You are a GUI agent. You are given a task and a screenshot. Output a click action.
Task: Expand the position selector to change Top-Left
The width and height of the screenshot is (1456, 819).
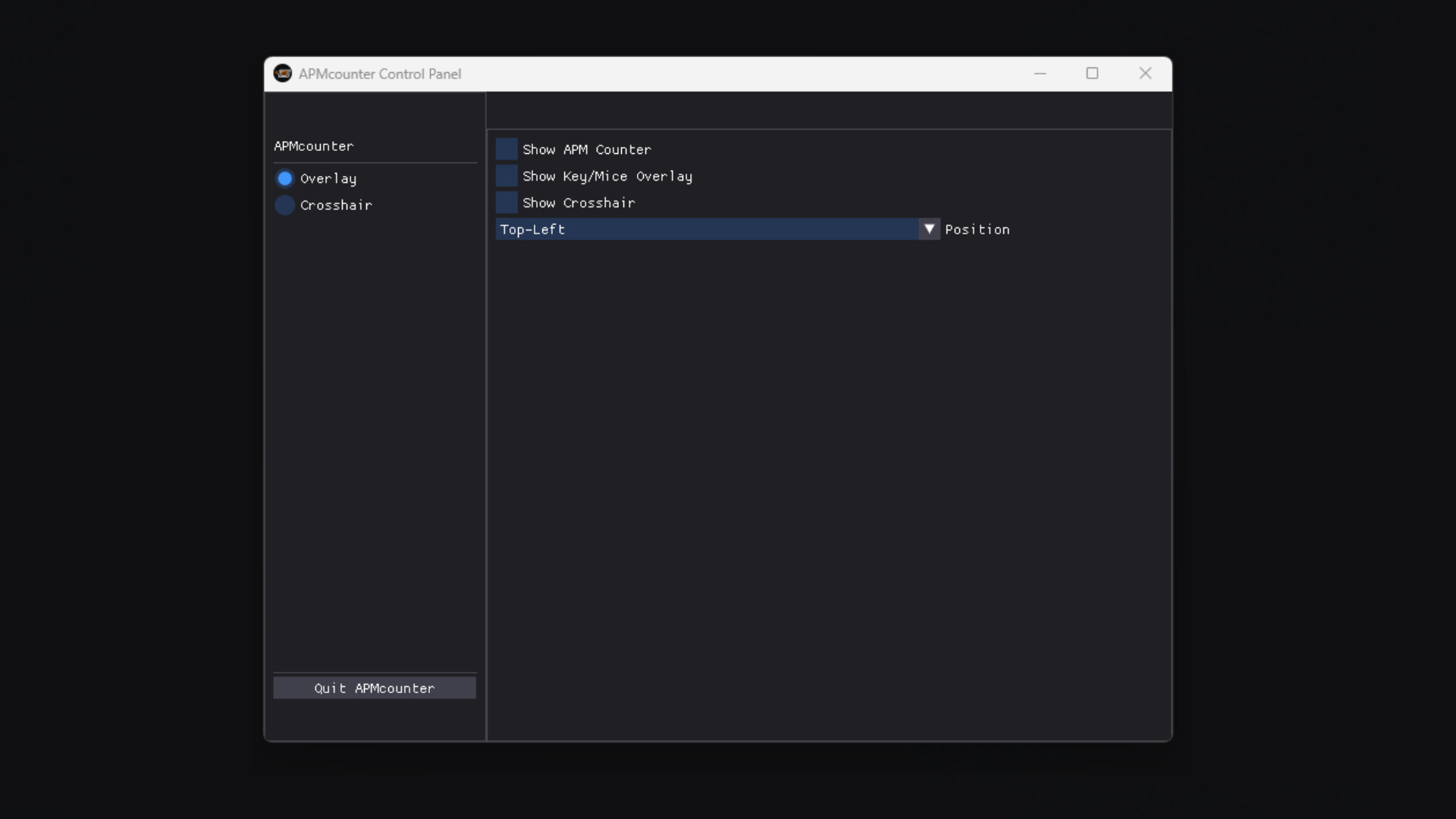click(928, 228)
